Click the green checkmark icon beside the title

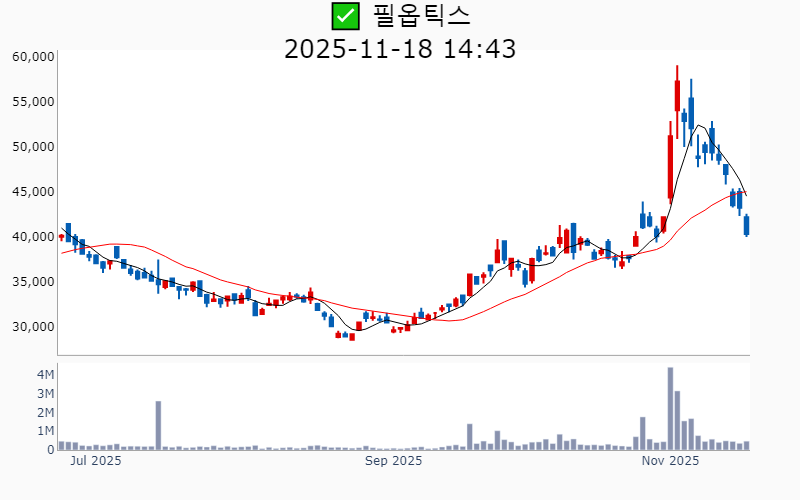click(x=345, y=16)
